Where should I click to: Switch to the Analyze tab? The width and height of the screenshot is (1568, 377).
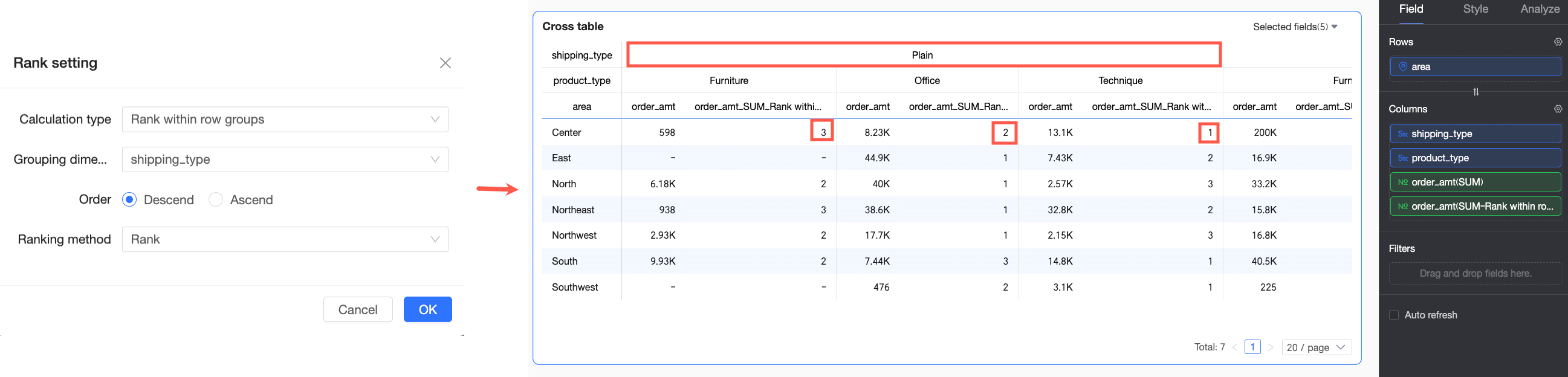point(1540,9)
